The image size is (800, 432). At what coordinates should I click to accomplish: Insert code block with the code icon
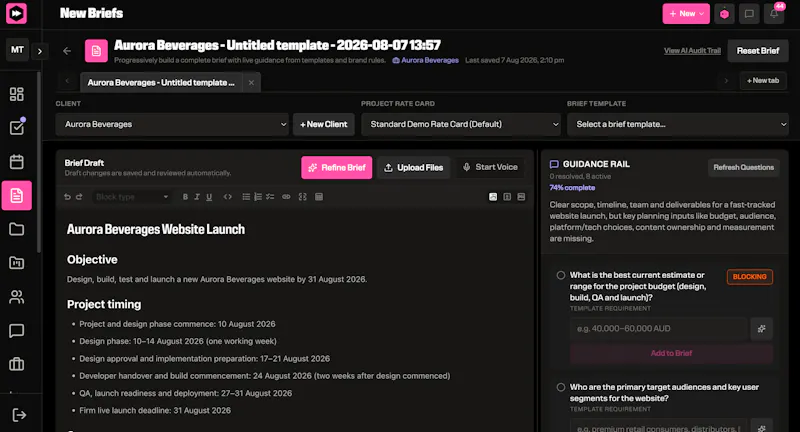point(228,197)
